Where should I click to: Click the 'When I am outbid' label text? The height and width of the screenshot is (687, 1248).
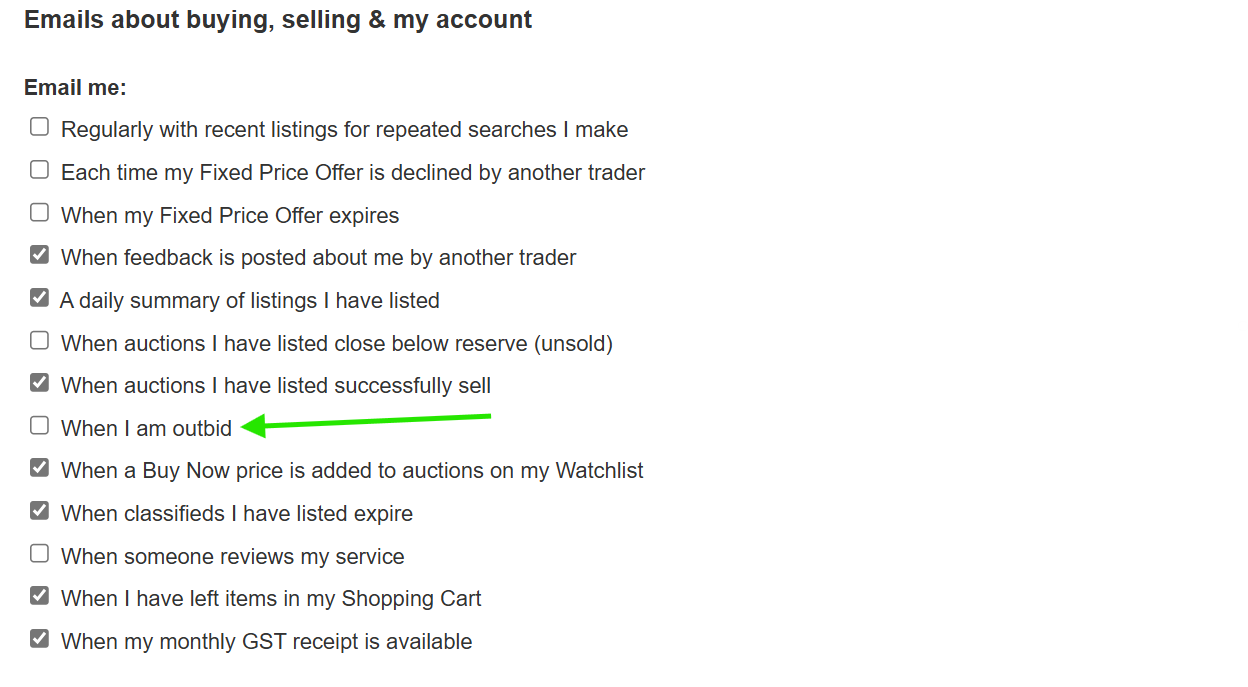[x=146, y=429]
